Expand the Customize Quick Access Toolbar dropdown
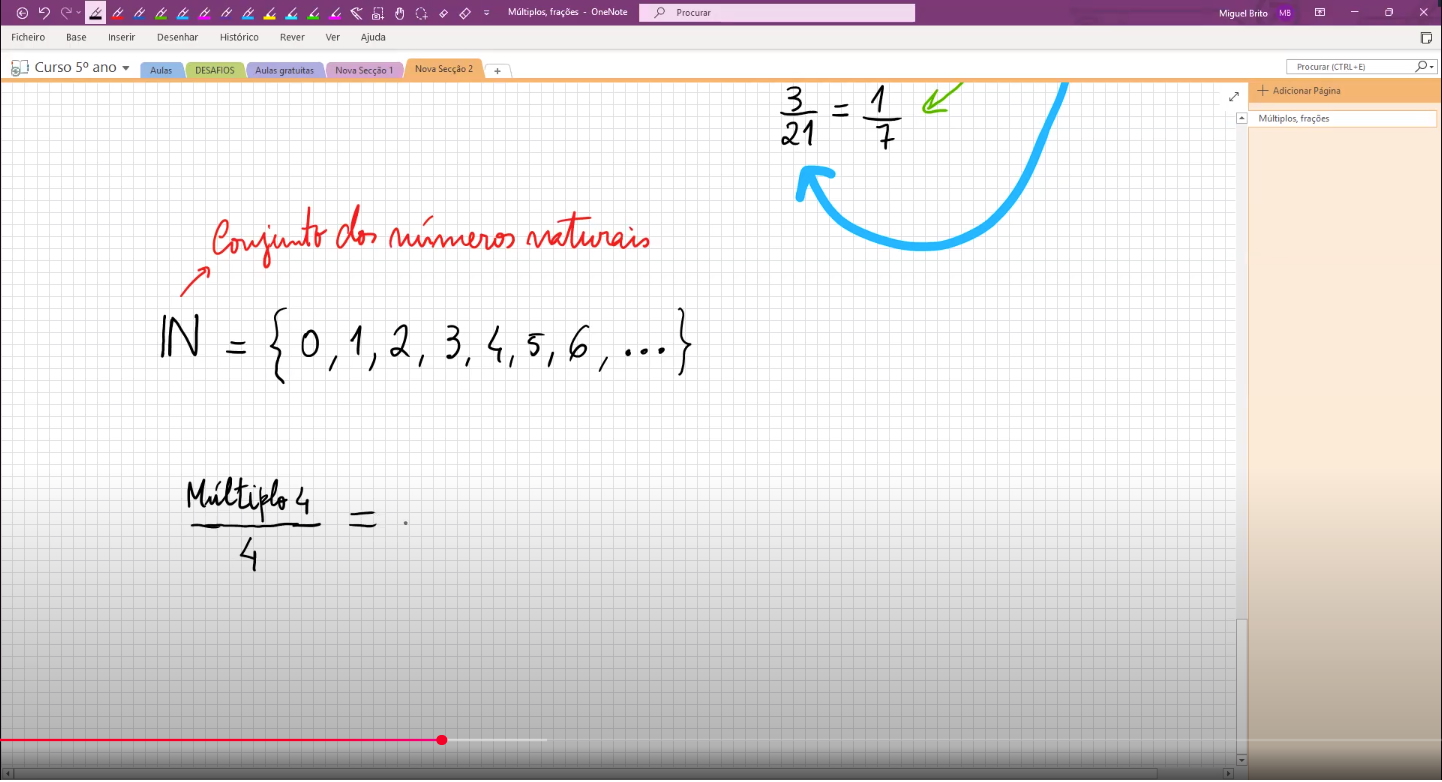Viewport: 1442px width, 782px height. 486,13
